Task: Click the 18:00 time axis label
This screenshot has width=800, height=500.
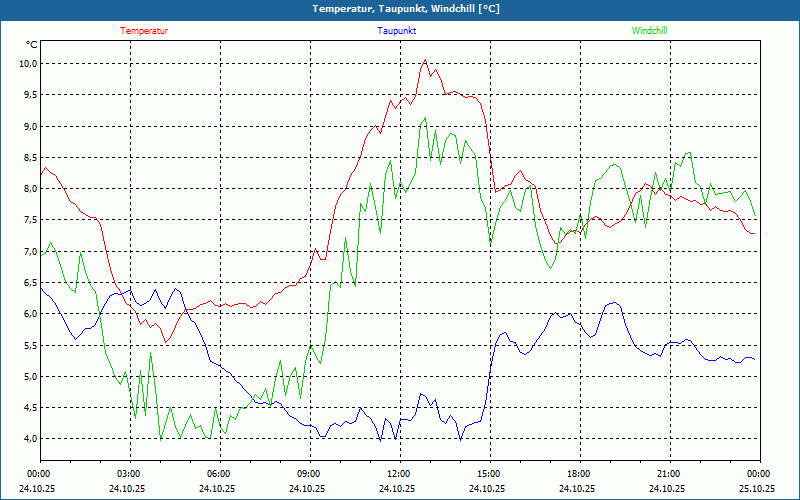Action: (x=579, y=474)
